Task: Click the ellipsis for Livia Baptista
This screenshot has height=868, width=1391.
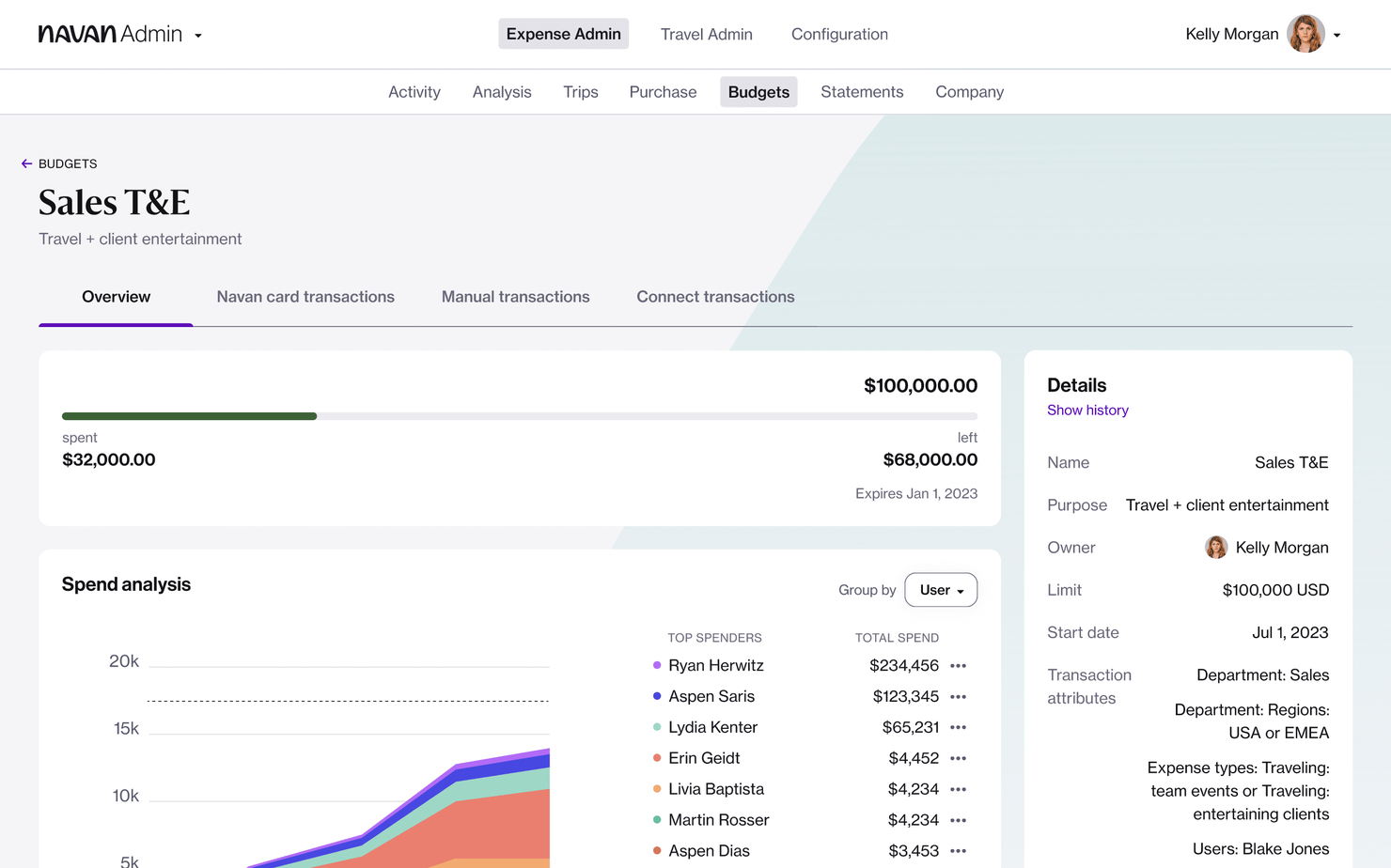Action: [958, 790]
